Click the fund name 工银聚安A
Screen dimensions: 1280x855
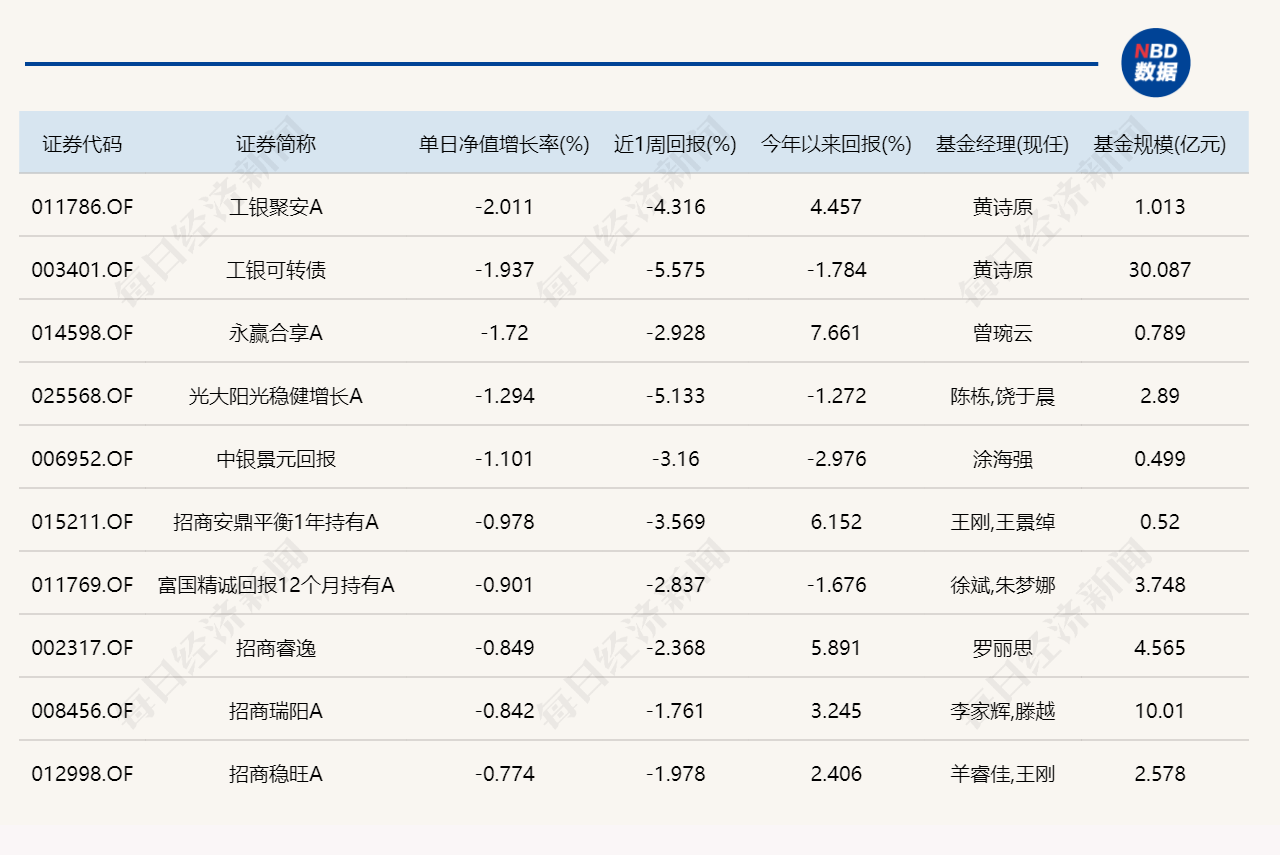click(276, 207)
